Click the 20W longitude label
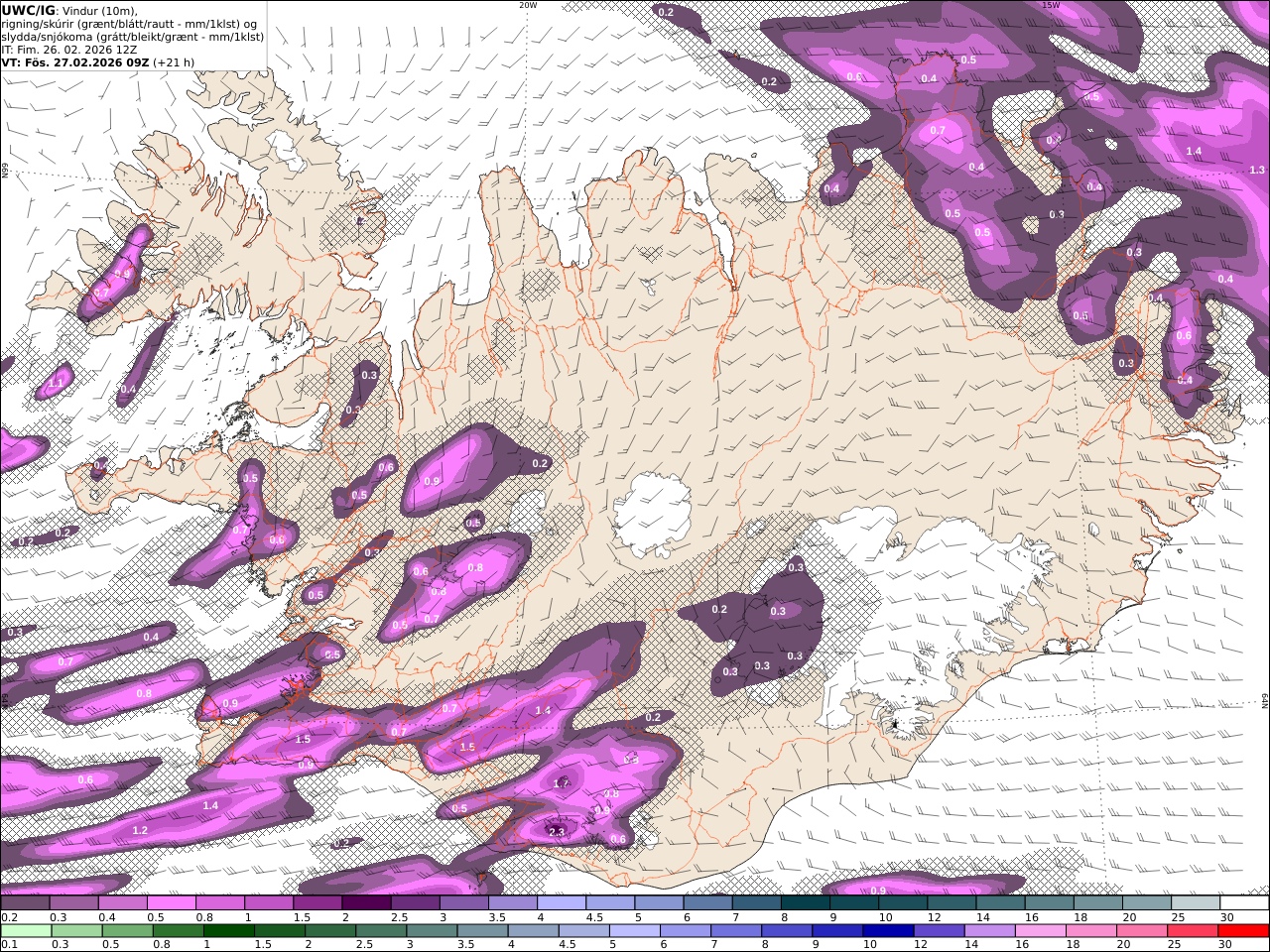The image size is (1270, 952). (528, 5)
